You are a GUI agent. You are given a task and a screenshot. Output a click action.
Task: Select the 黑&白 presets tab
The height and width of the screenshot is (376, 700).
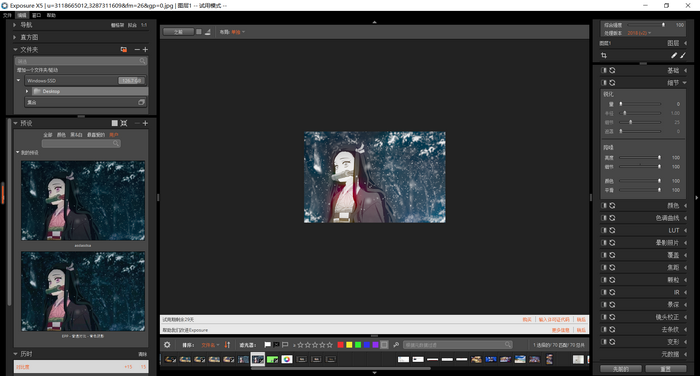[76, 135]
